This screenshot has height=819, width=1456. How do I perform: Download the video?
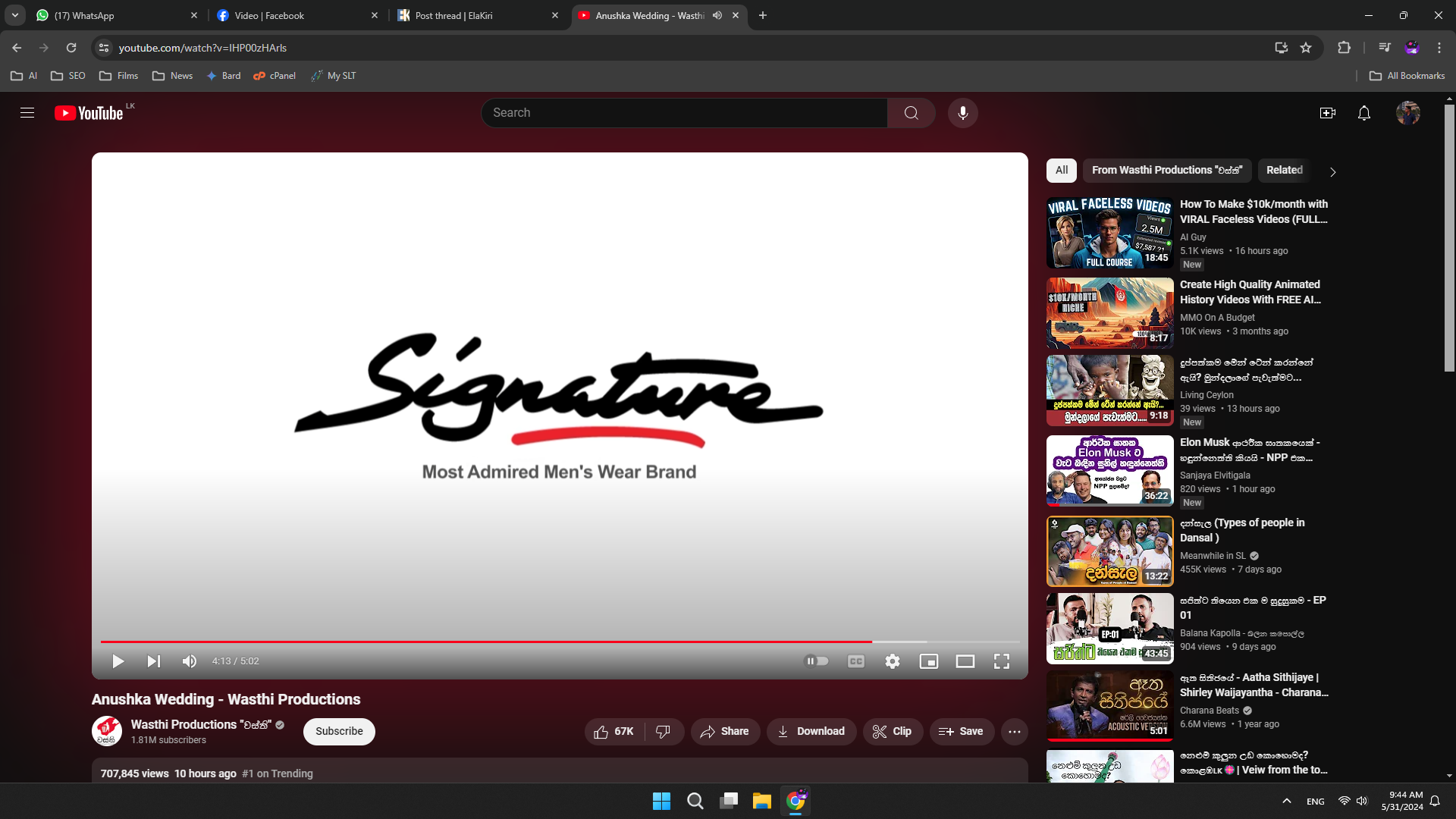click(811, 732)
